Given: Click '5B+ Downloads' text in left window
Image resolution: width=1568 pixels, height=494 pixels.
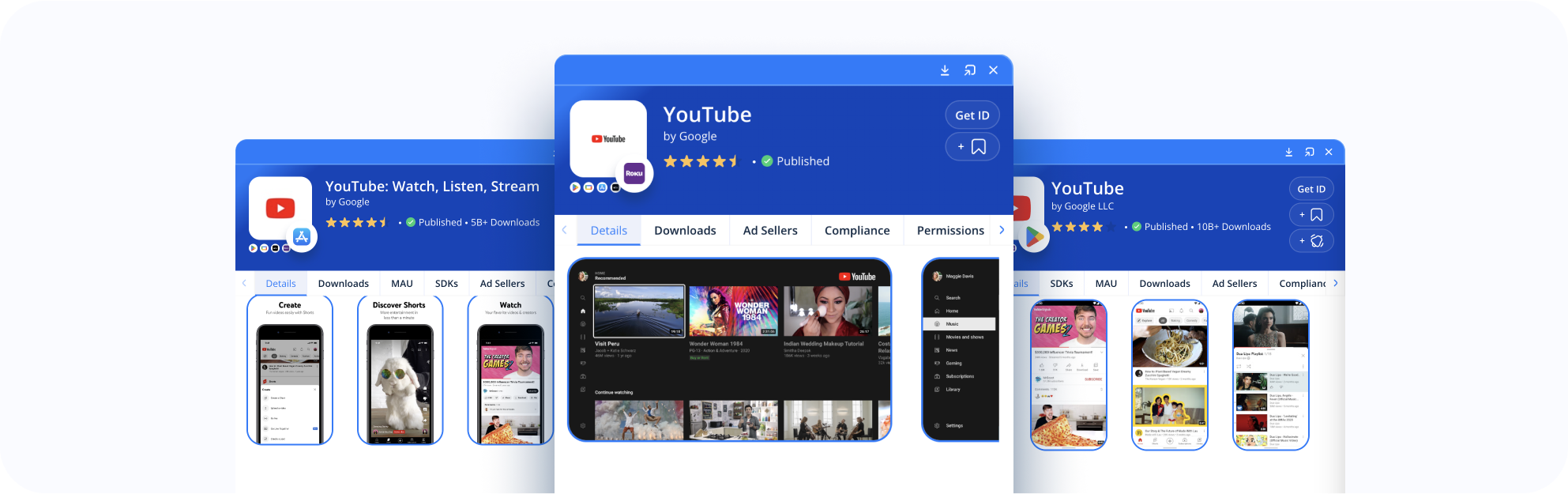Looking at the screenshot, I should pos(506,222).
